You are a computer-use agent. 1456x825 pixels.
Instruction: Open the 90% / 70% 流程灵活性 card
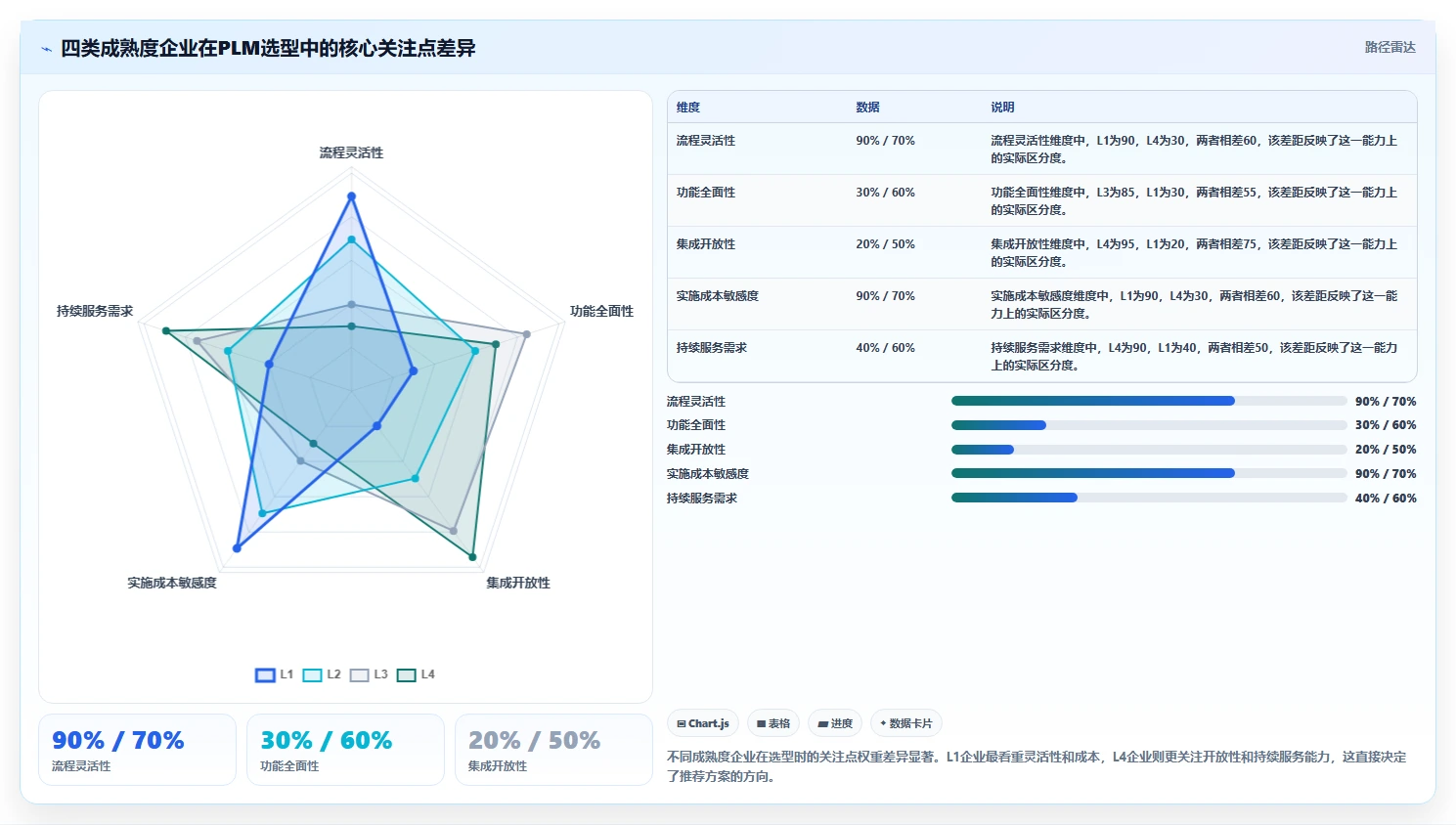tap(137, 750)
